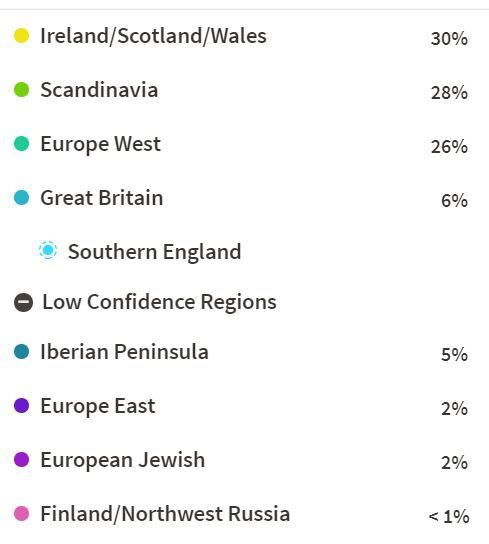This screenshot has width=489, height=544.
Task: Click the pink Finland/Northwest Russia dot
Action: pos(22,514)
